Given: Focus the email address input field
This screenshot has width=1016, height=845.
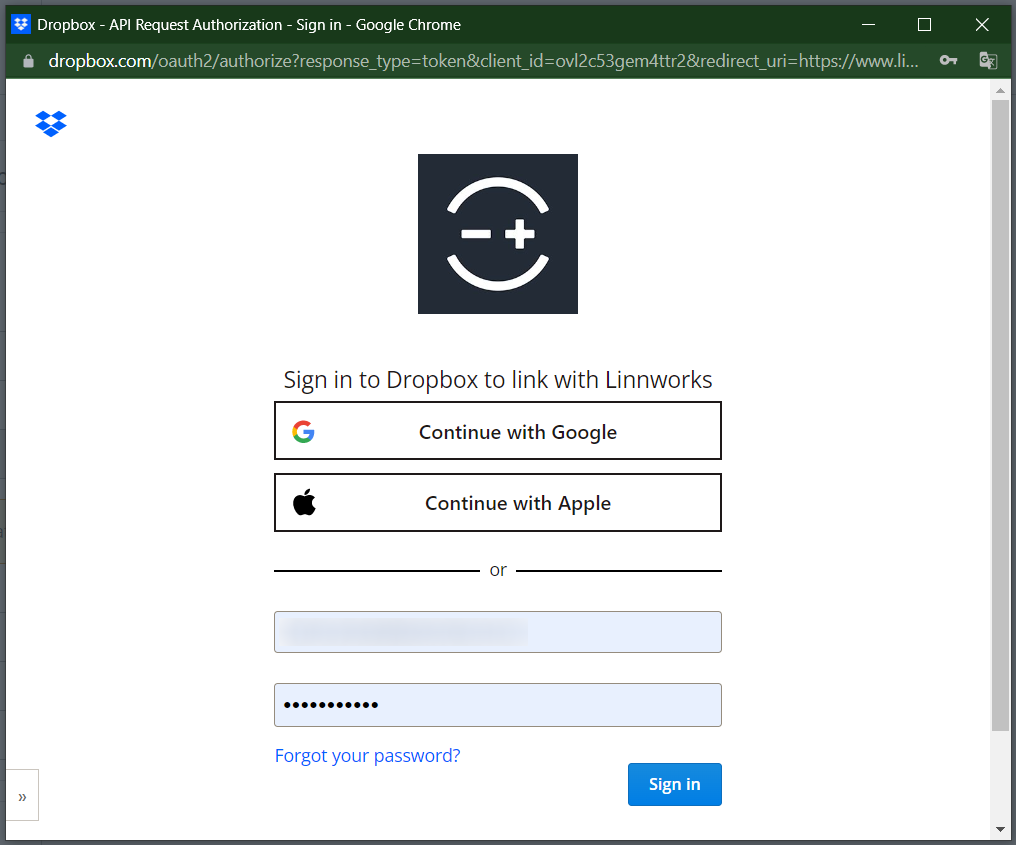Looking at the screenshot, I should tap(497, 632).
